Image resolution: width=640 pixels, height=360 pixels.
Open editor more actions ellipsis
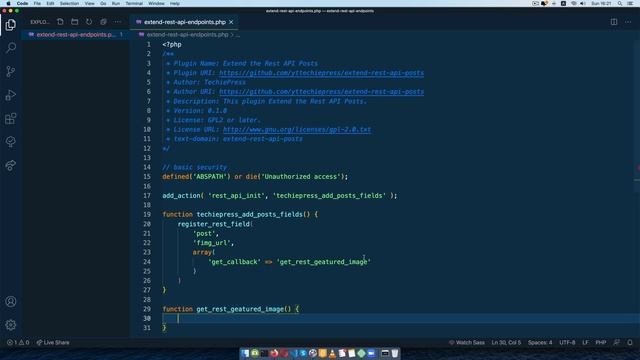click(x=628, y=22)
